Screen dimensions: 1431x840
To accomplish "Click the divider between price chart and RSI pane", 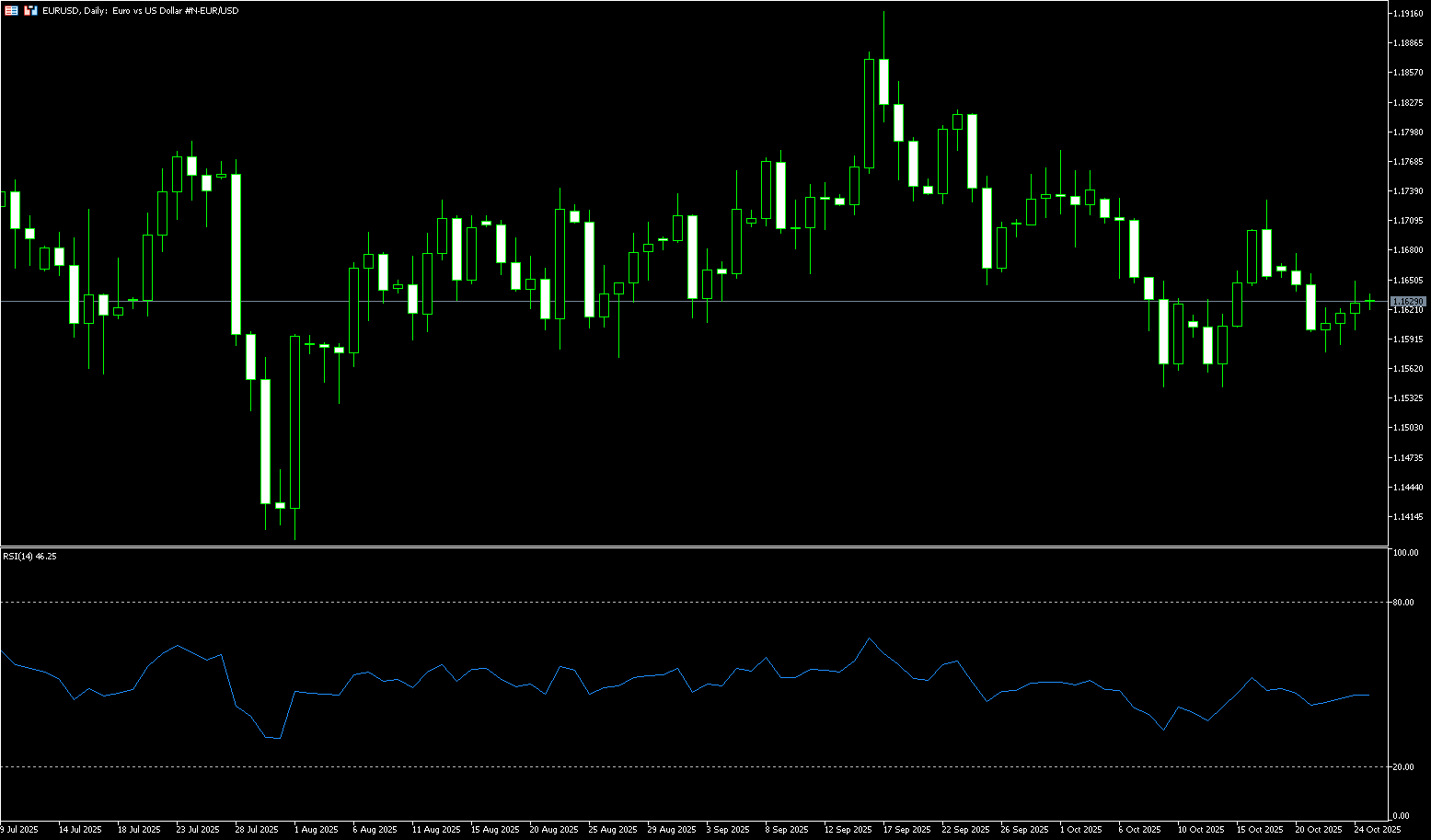I will point(690,547).
